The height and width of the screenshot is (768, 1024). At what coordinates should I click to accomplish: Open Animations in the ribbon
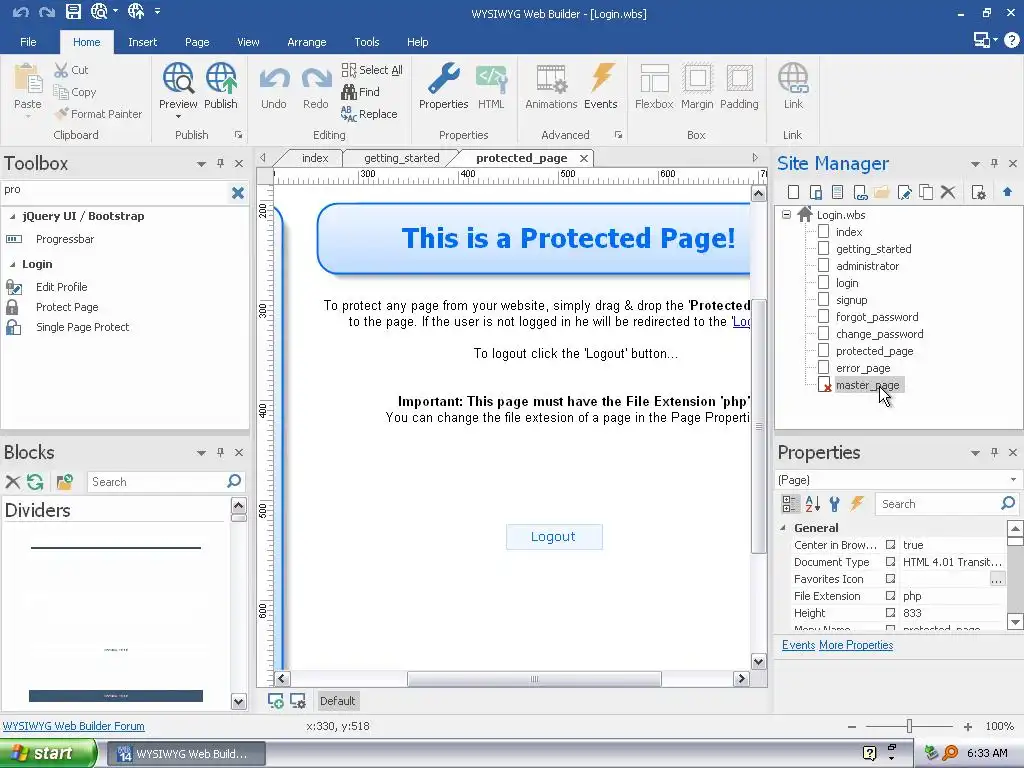(551, 78)
